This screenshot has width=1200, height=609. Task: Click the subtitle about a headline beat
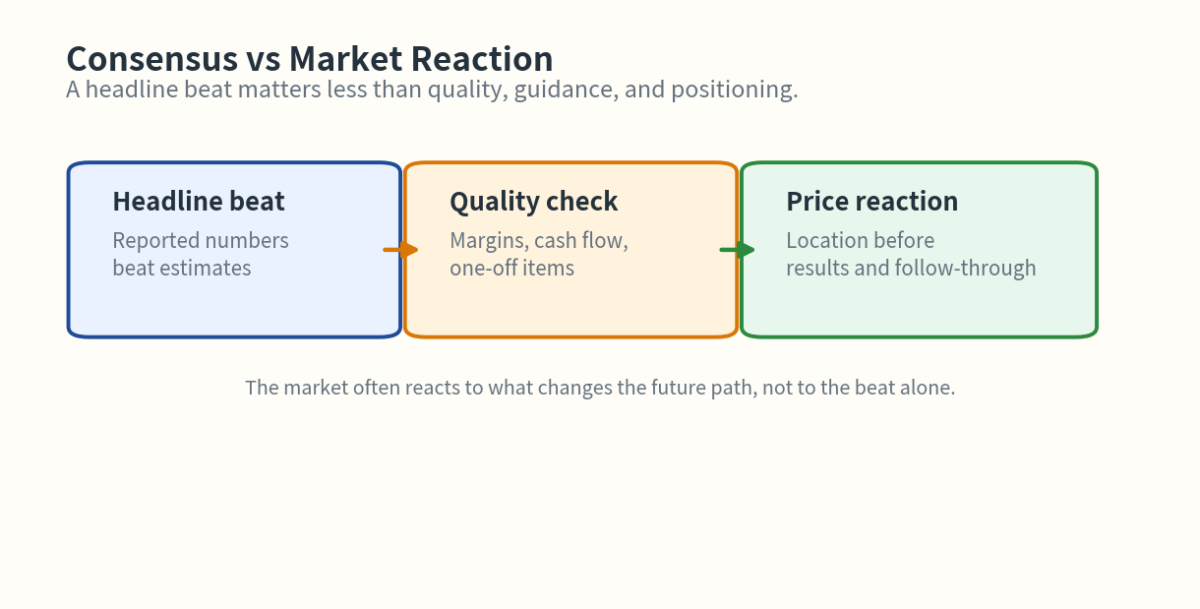point(432,90)
